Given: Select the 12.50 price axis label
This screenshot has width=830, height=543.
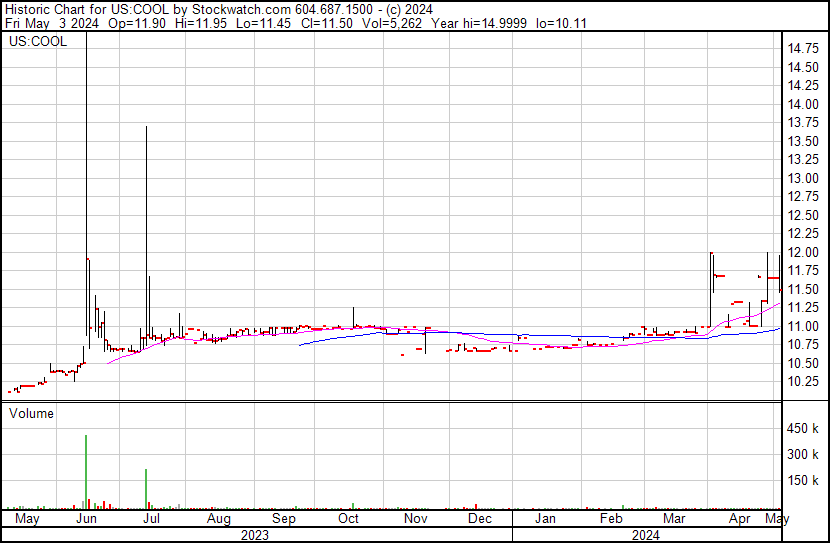Looking at the screenshot, I should tap(803, 215).
